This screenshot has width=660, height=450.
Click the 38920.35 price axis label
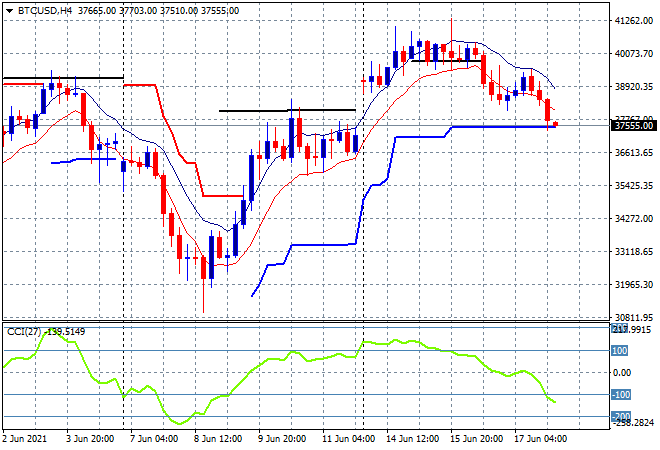634,86
